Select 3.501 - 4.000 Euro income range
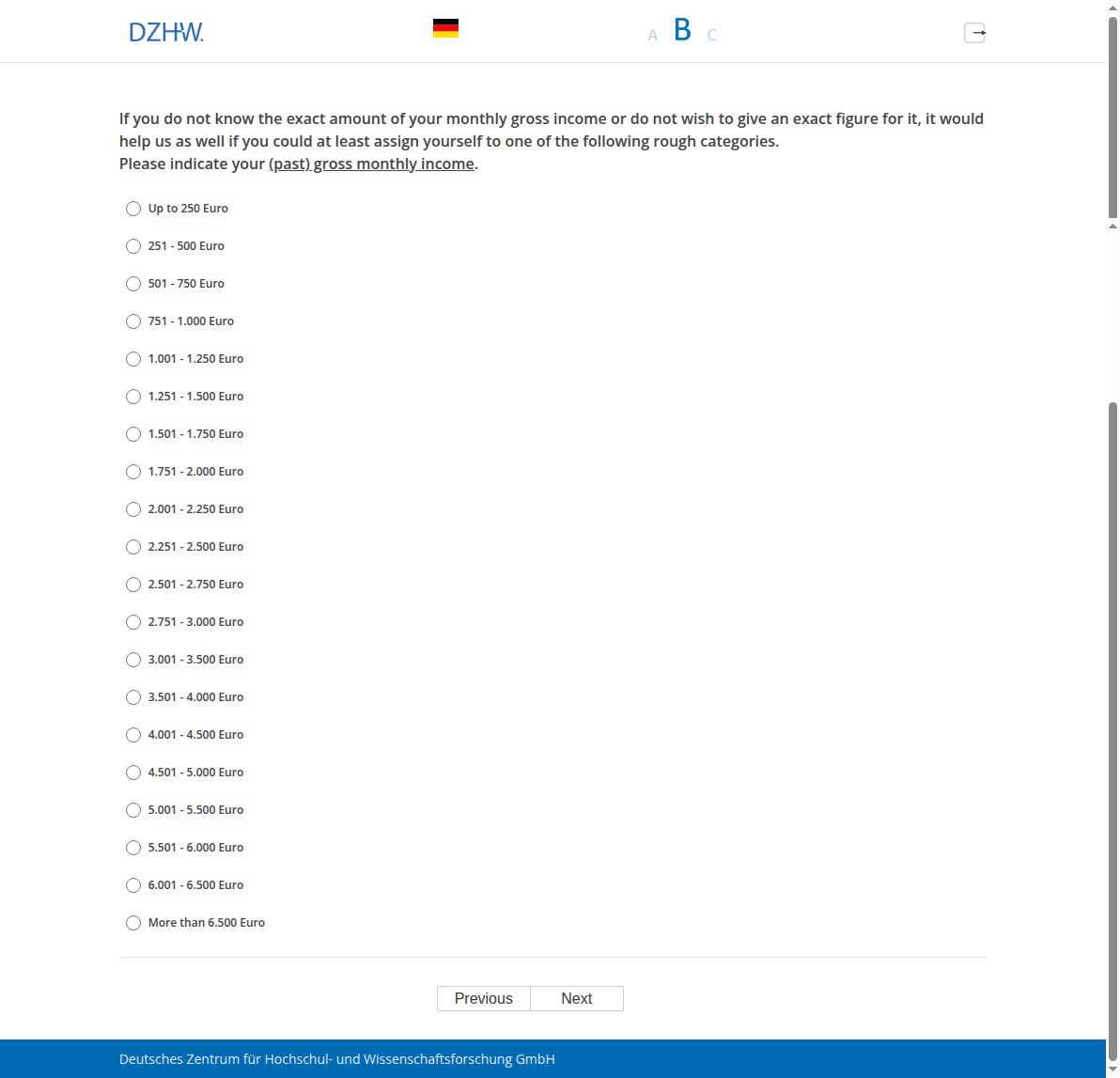1120x1078 pixels. [133, 697]
